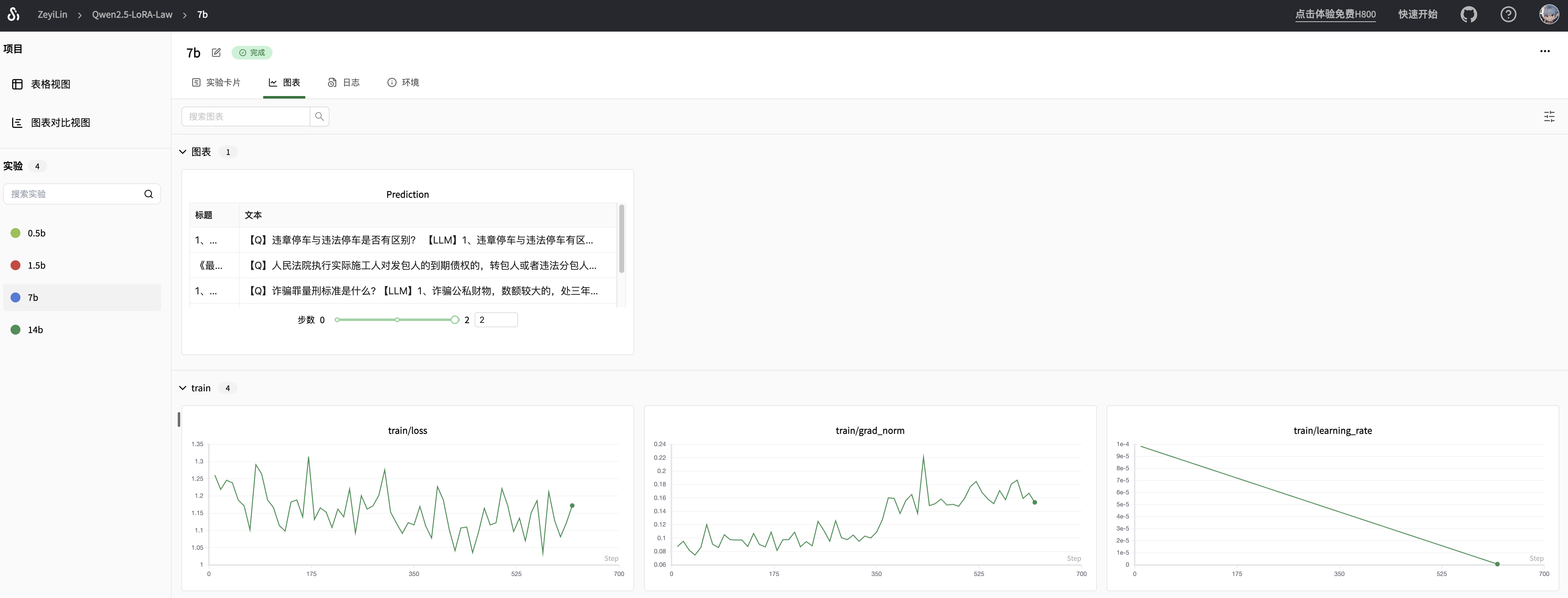Click the help question mark icon
Image resolution: width=1568 pixels, height=598 pixels.
pos(1508,14)
